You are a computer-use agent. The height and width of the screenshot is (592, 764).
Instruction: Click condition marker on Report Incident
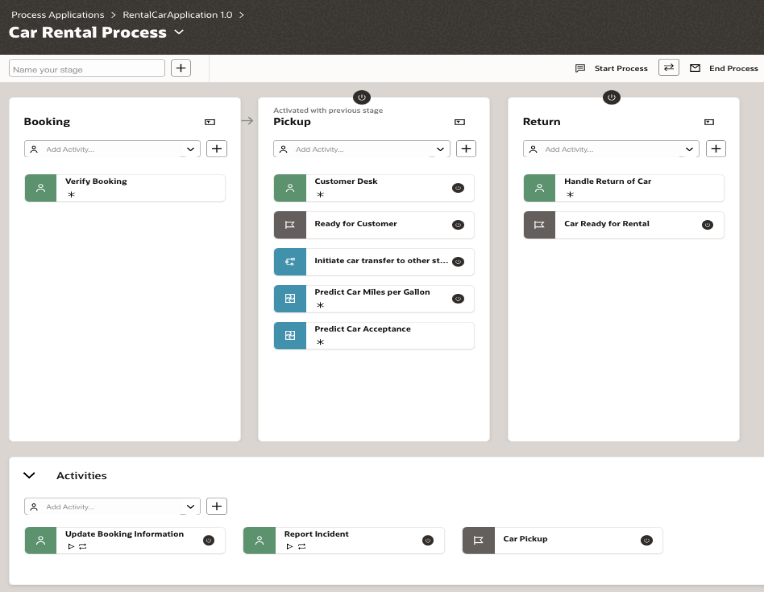tap(428, 540)
